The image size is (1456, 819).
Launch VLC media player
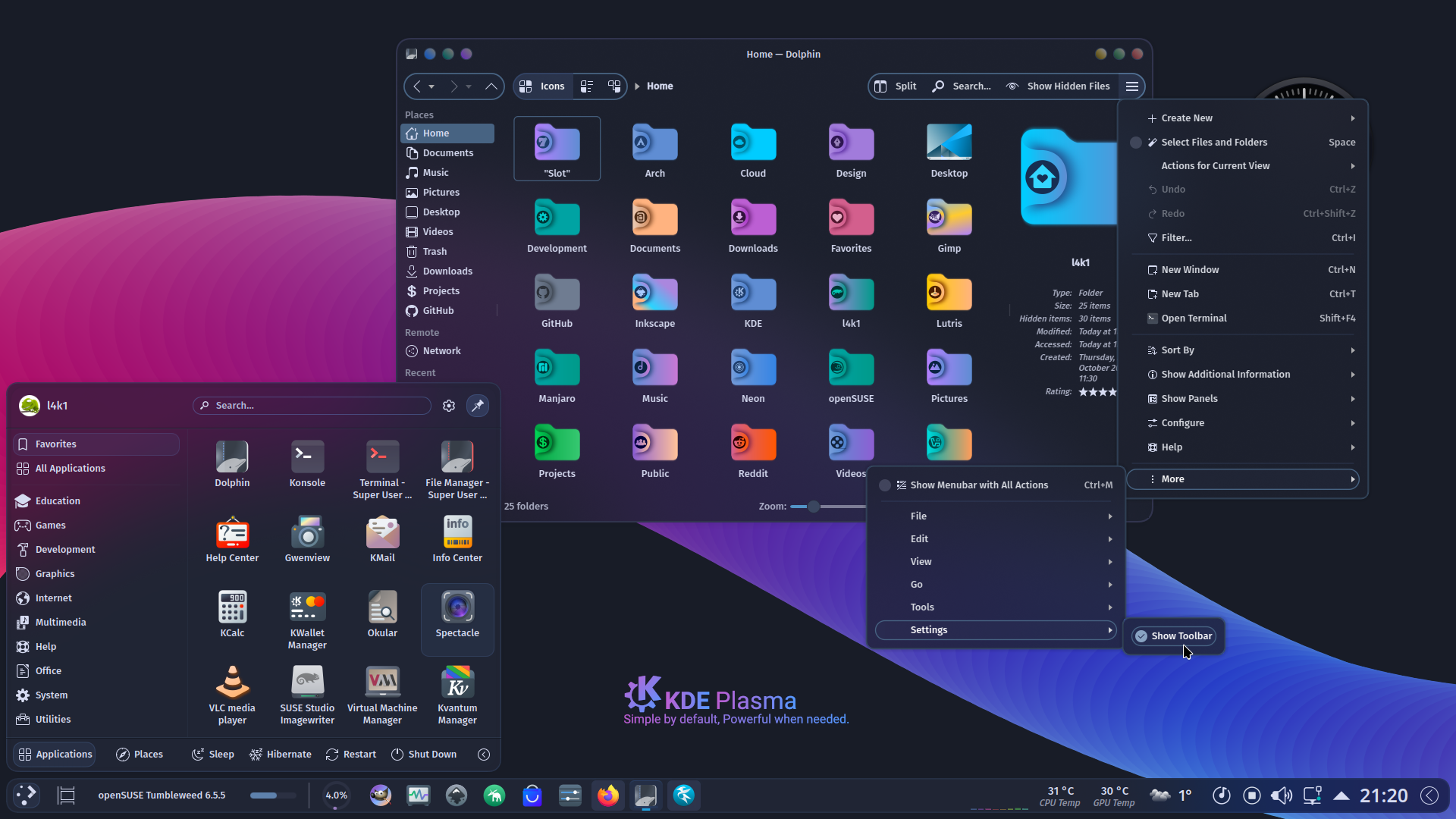(x=232, y=695)
